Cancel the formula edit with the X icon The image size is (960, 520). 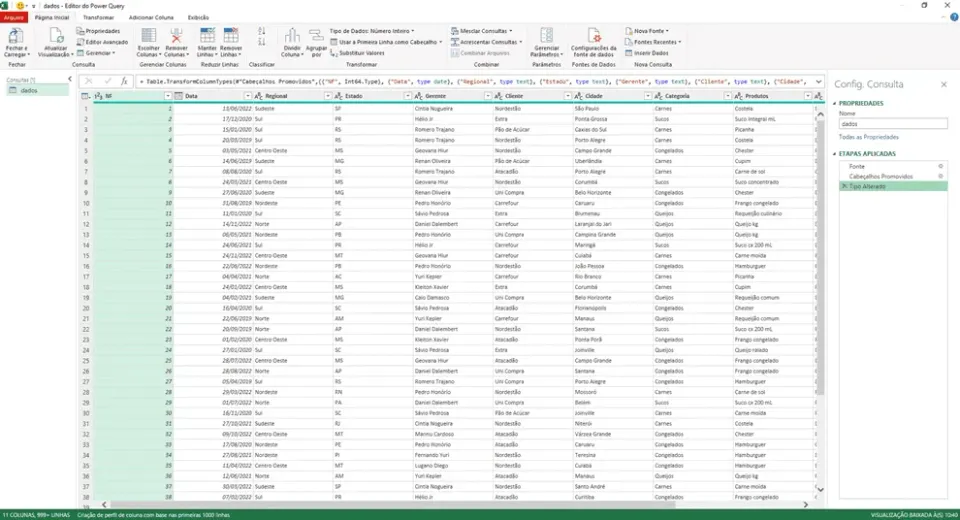[x=89, y=81]
